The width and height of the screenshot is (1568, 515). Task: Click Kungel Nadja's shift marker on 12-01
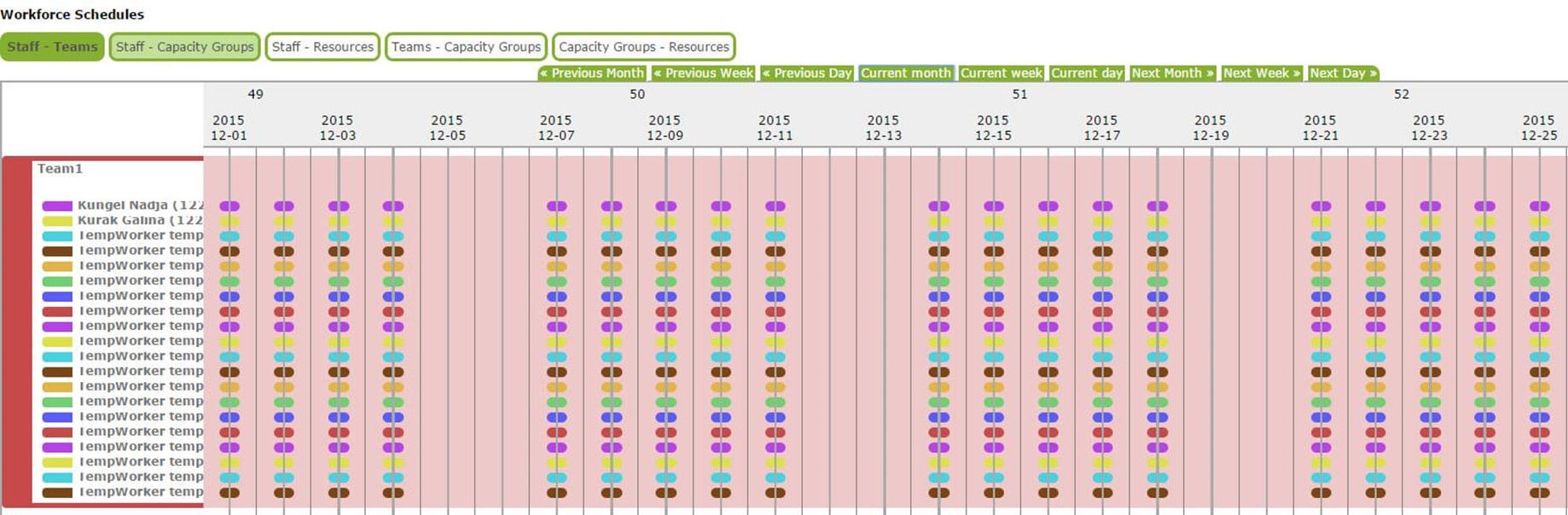pyautogui.click(x=229, y=206)
